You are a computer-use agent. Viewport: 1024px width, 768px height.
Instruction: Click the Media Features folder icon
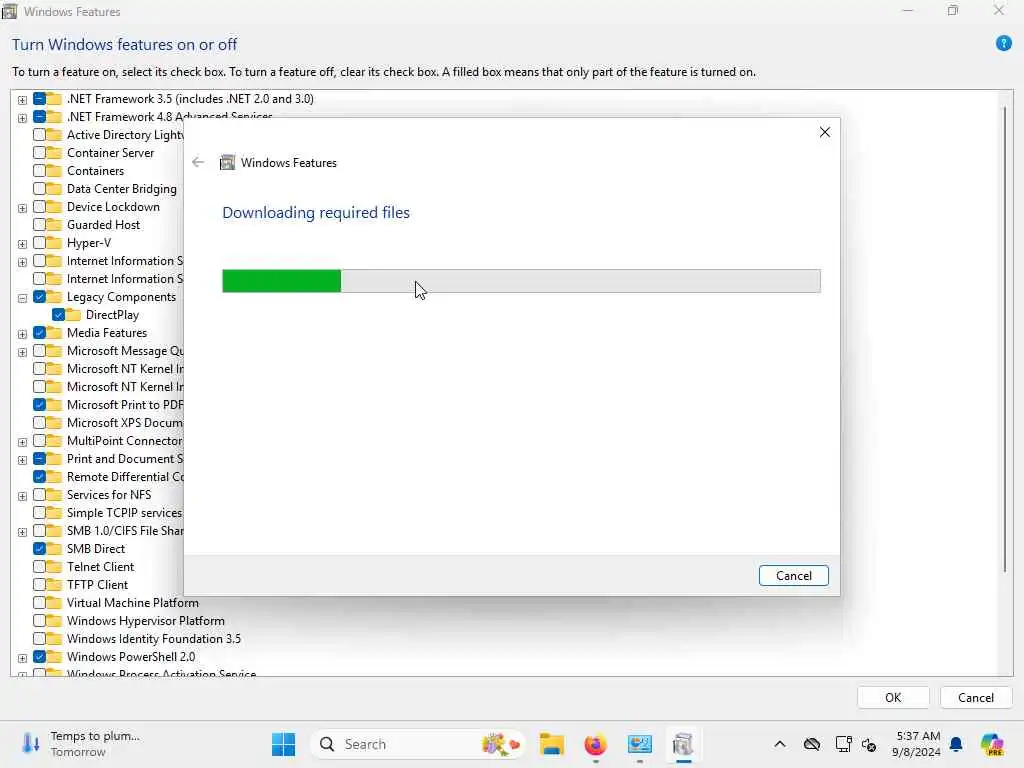(54, 333)
